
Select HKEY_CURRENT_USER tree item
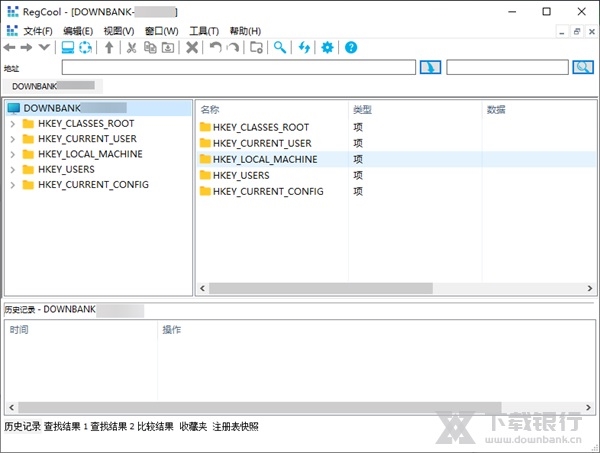(x=87, y=139)
